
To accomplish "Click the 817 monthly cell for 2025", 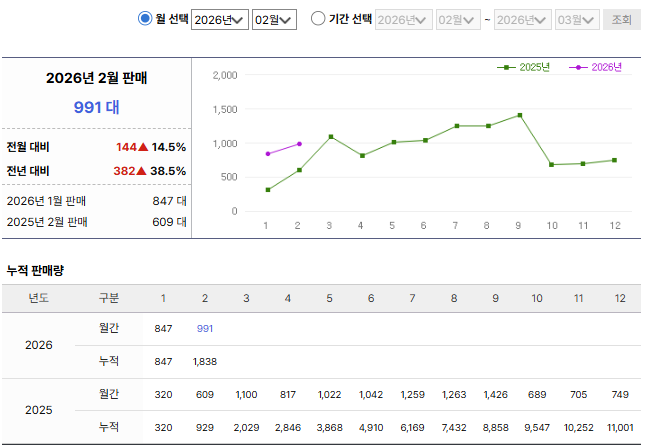I will pos(288,394).
